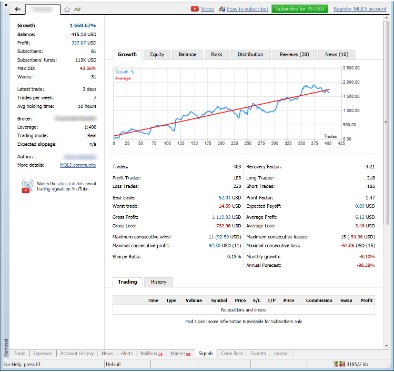Click the Default profile status bar entry
The width and height of the screenshot is (394, 372).
[113, 364]
